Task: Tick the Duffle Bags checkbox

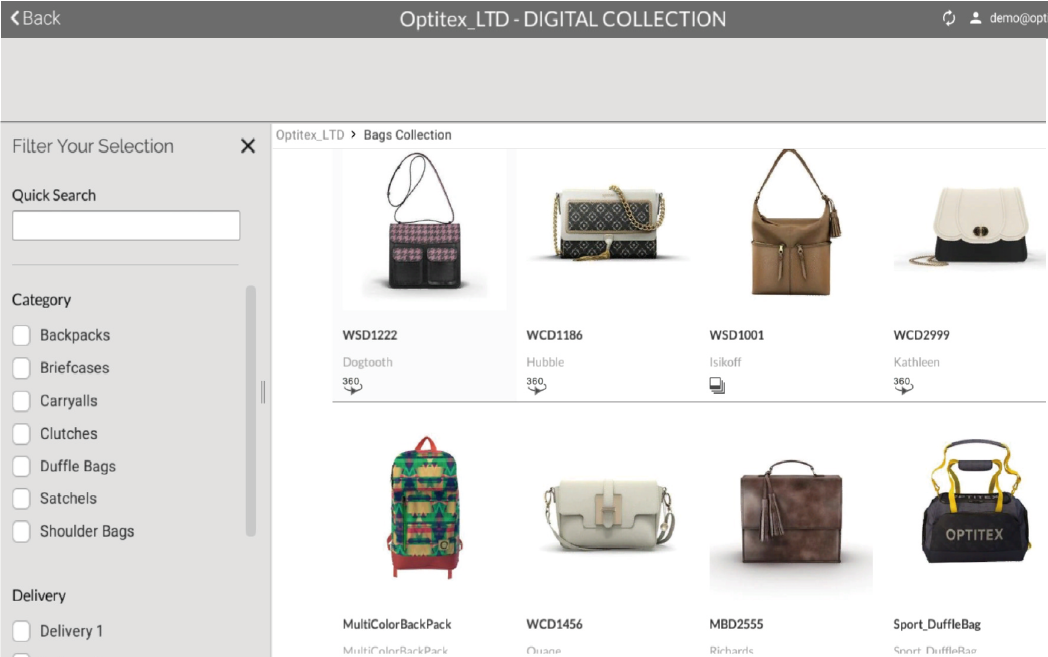Action: coord(21,466)
